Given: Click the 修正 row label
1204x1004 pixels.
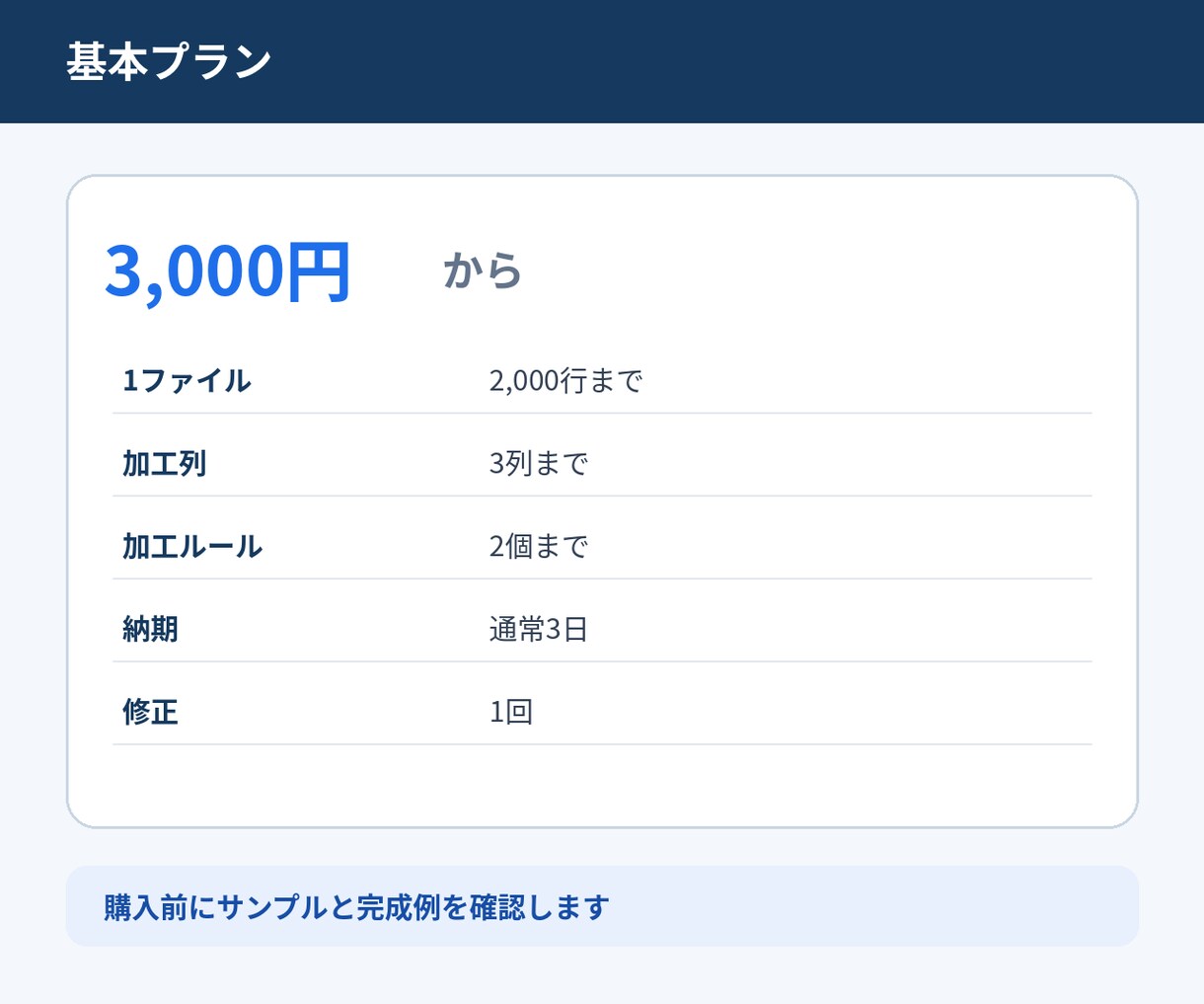Looking at the screenshot, I should pyautogui.click(x=150, y=713).
